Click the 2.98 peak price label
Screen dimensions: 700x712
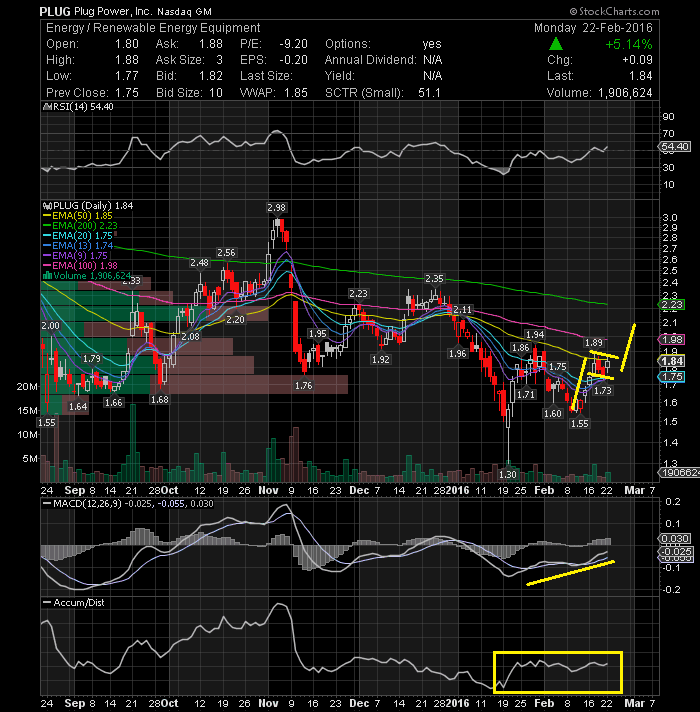point(276,208)
